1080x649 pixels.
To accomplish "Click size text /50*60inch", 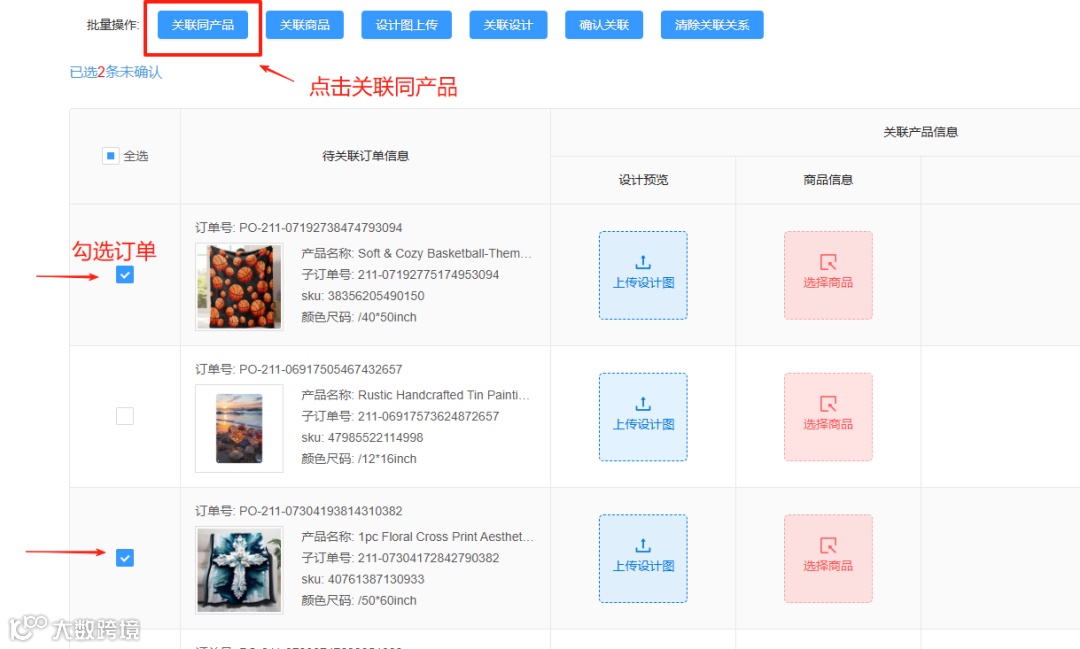I will [x=387, y=600].
